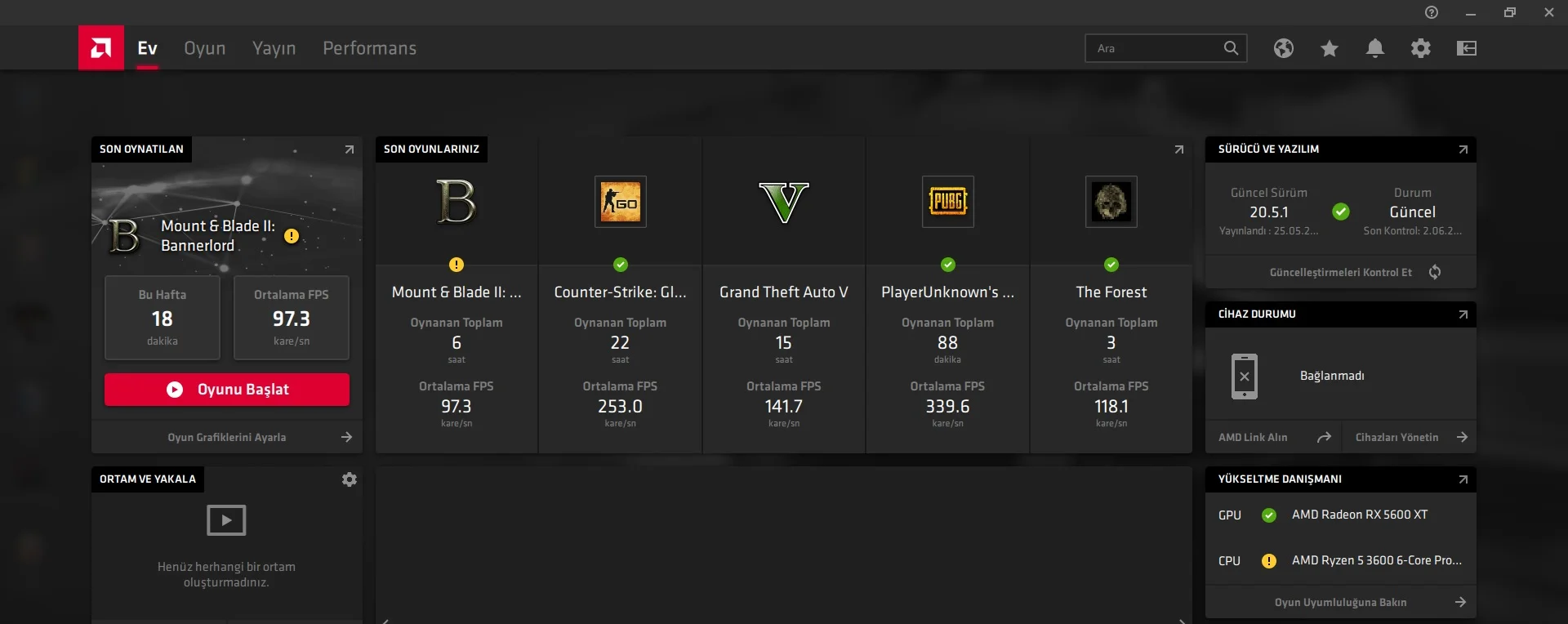Screen dimensions: 1568x624
Task: Select the Counter-Strike GO game icon
Action: 621,202
